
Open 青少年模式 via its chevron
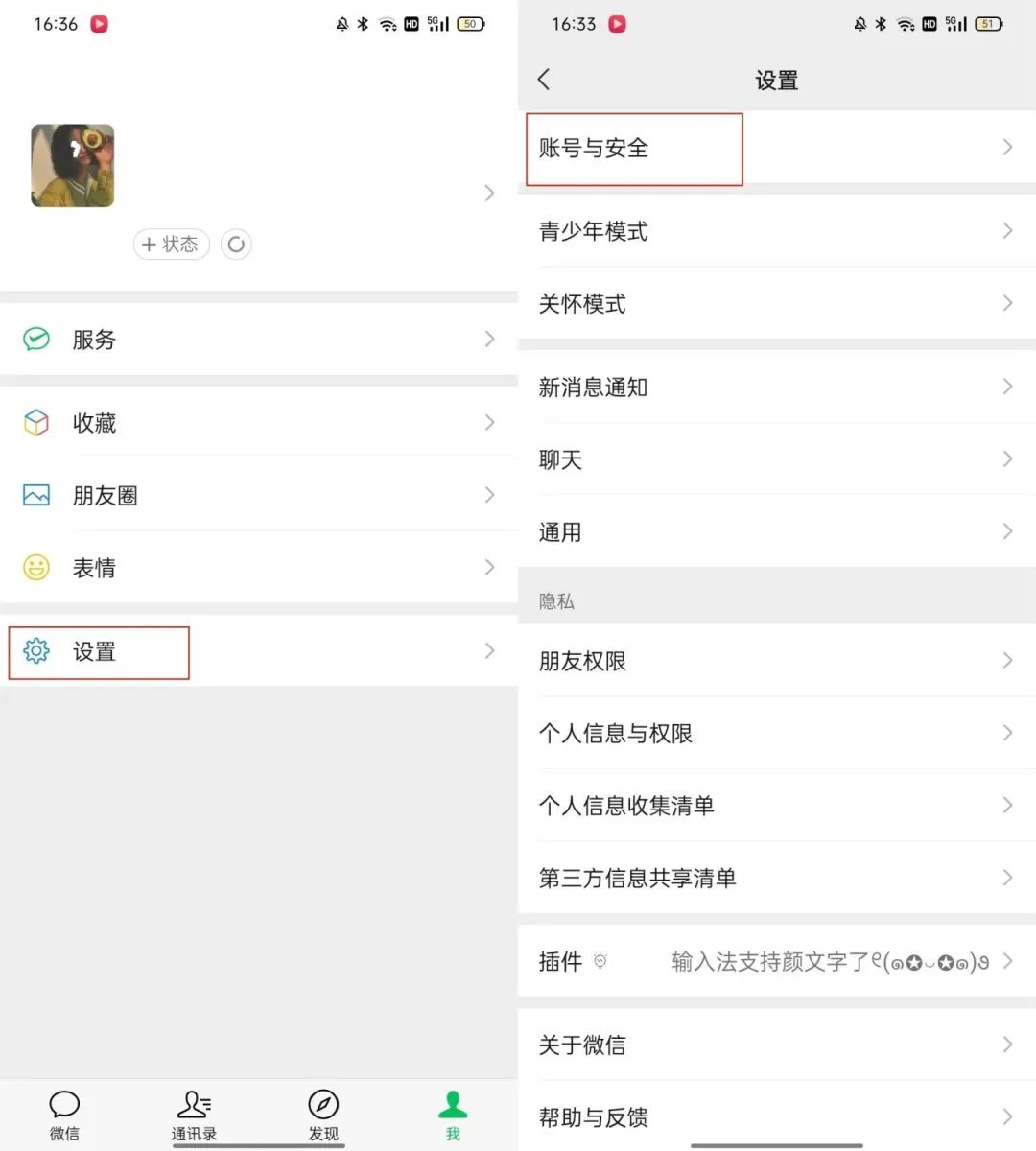[x=1007, y=231]
